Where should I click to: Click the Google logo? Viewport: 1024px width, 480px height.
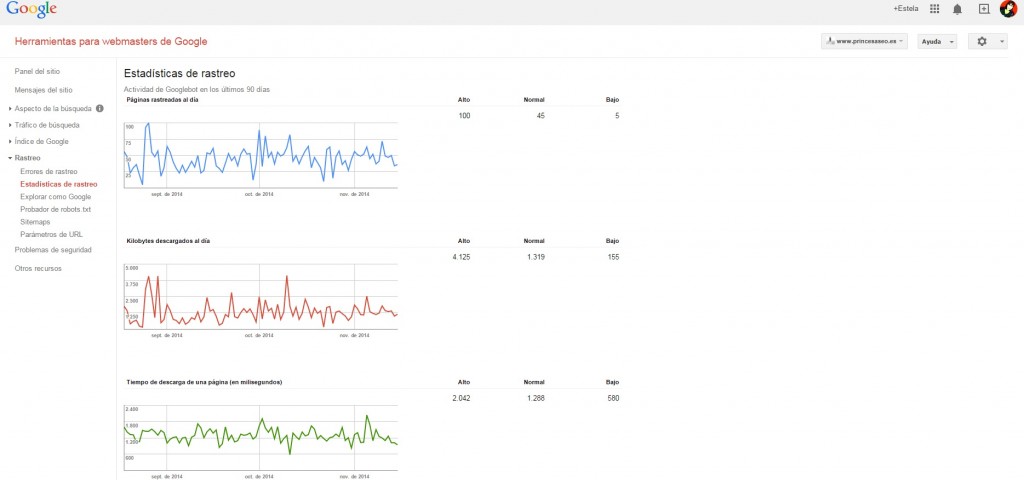[31, 9]
